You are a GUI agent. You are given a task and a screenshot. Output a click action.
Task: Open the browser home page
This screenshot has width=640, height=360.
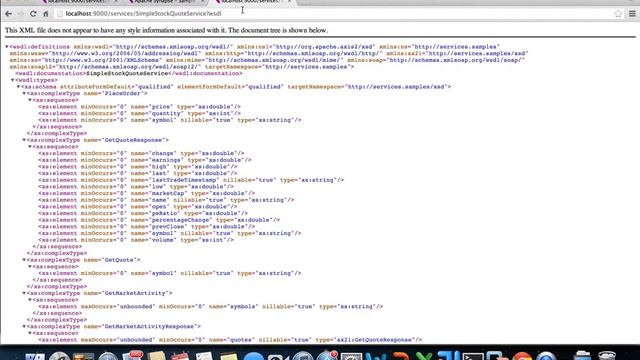(x=46, y=13)
